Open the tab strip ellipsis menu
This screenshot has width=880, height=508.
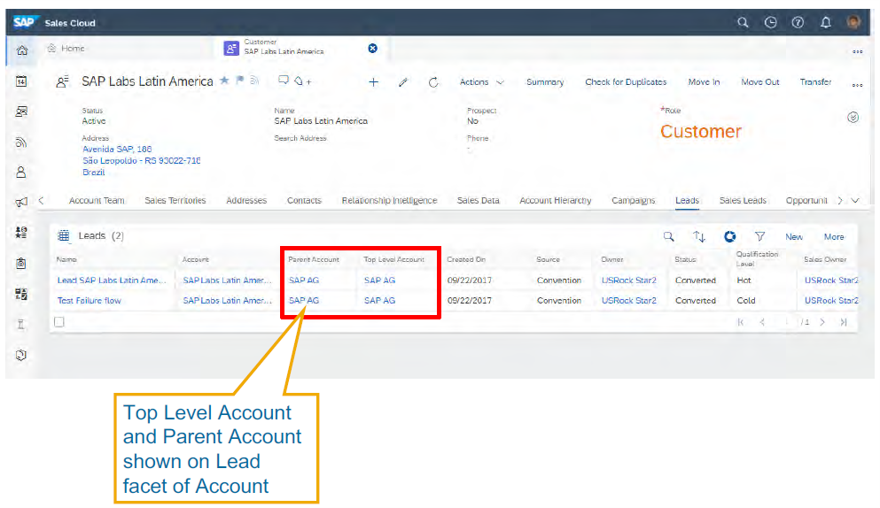857,51
